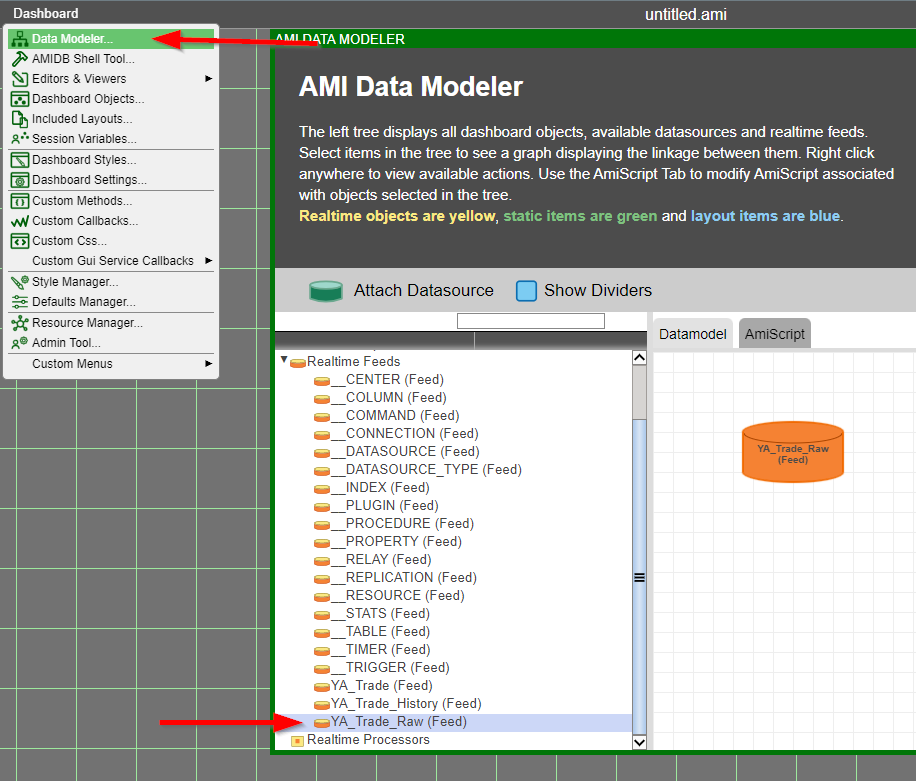Image resolution: width=916 pixels, height=781 pixels.
Task: Select the __COLUMN (Feed) tree row
Action: click(453, 398)
